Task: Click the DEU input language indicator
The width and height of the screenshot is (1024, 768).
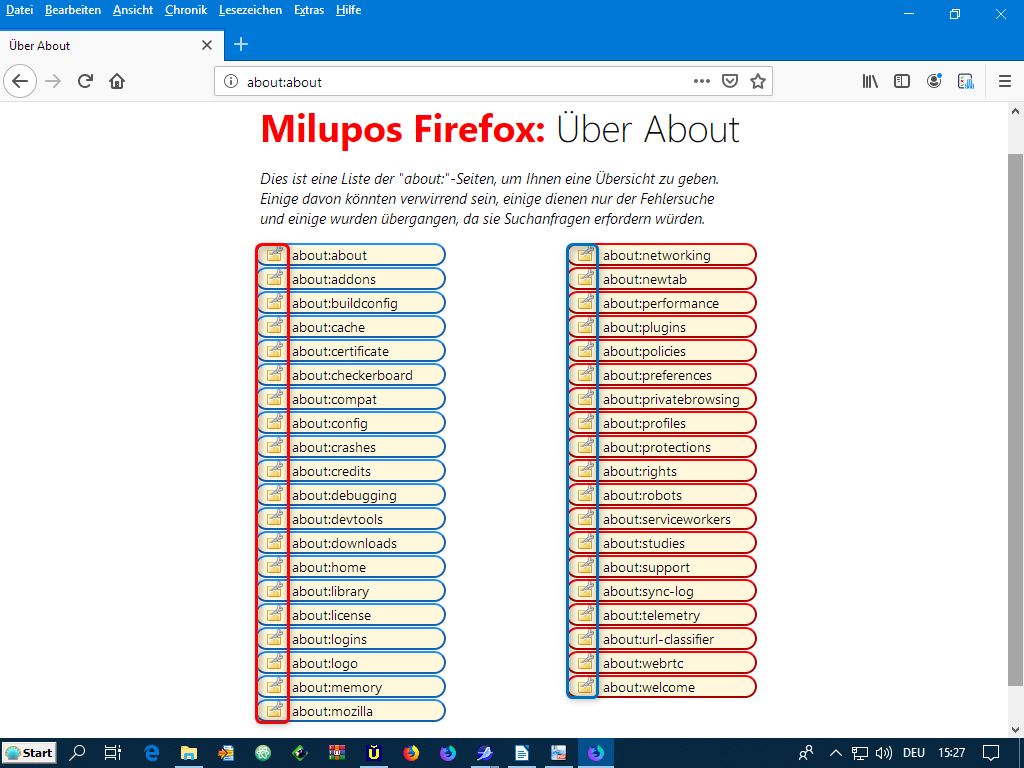Action: coord(914,753)
